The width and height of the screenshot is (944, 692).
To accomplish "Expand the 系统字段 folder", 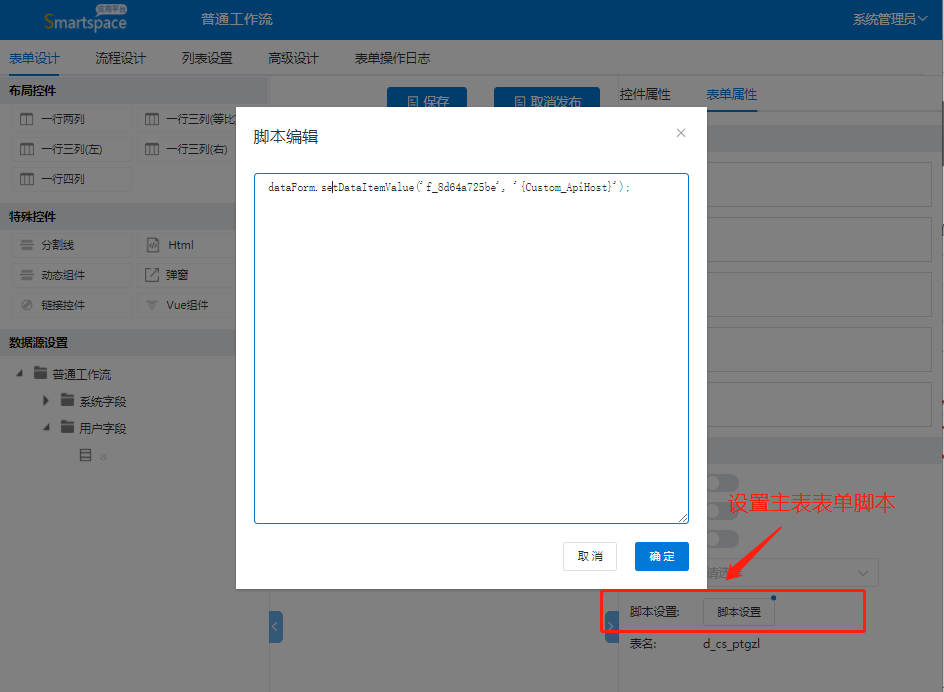I will click(x=46, y=401).
